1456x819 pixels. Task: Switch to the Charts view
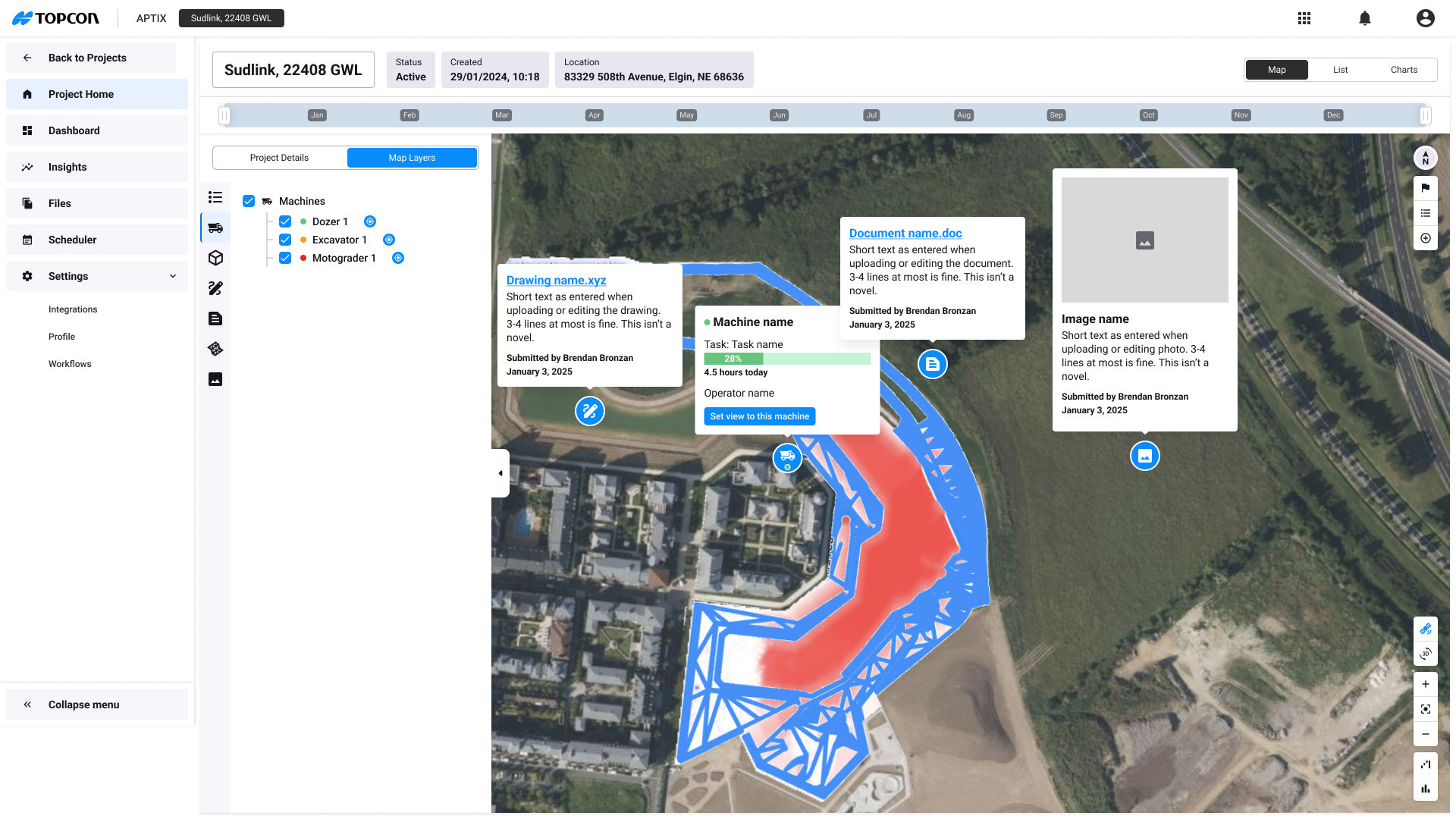pyautogui.click(x=1404, y=70)
